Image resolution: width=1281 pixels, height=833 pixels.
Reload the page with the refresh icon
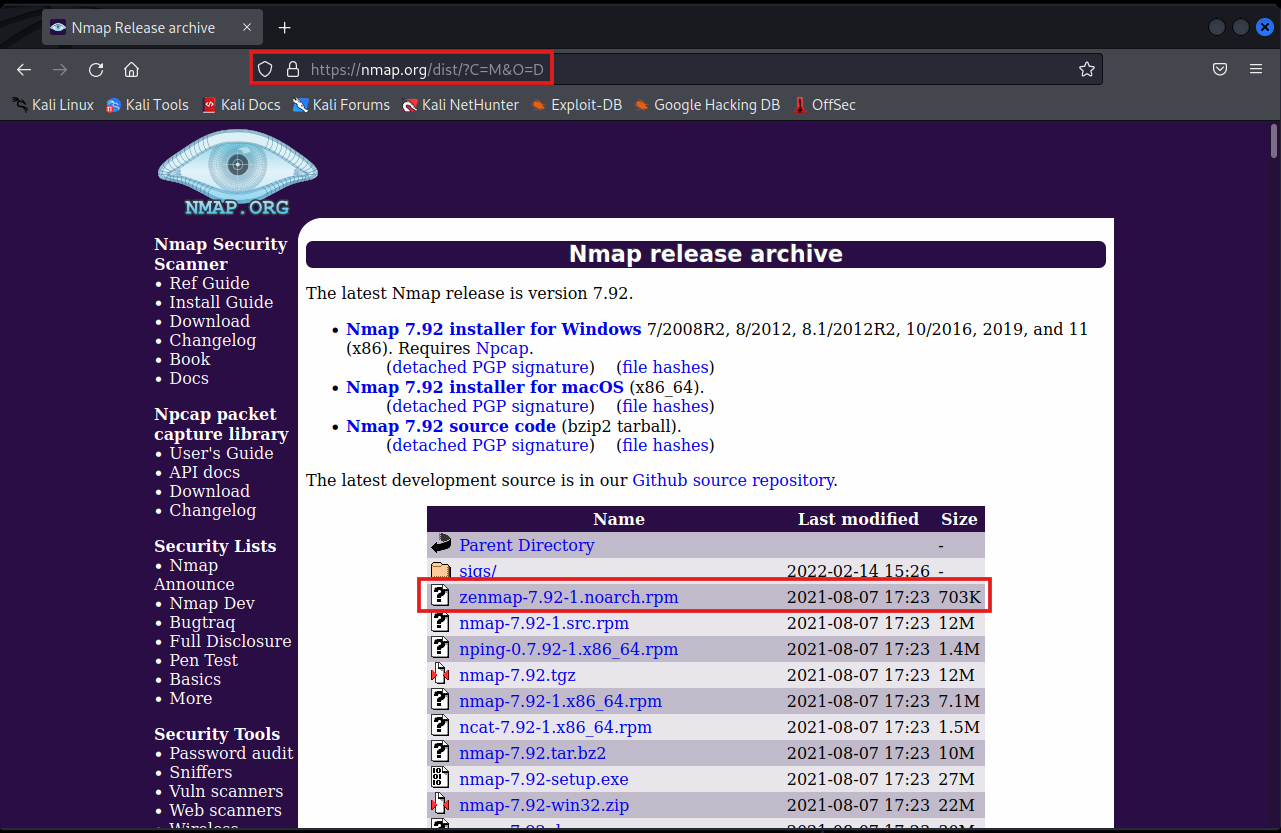96,70
